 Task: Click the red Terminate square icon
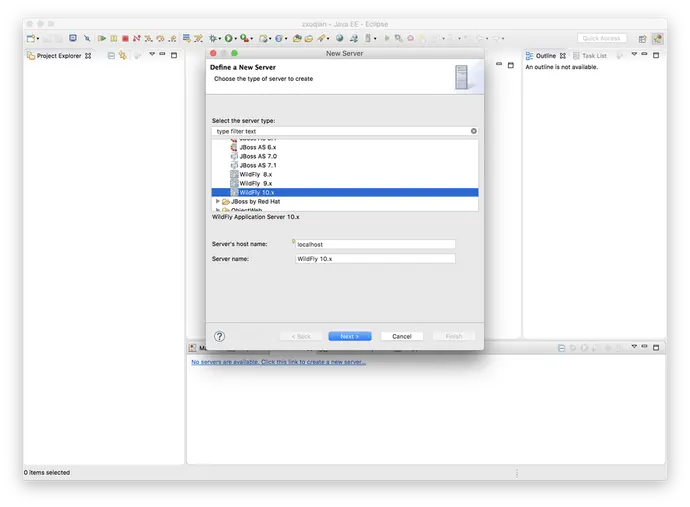125,38
